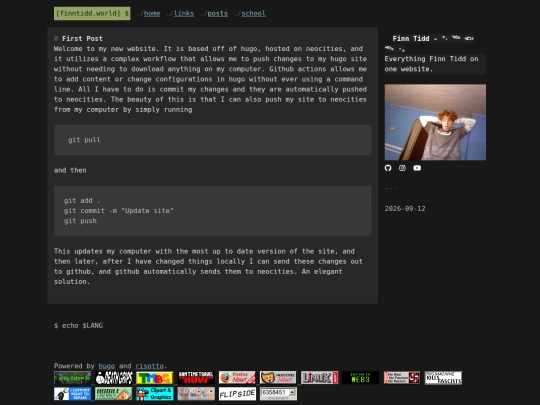The image size is (540, 405).
Task: Click the 'git push' code line
Action: click(x=80, y=221)
